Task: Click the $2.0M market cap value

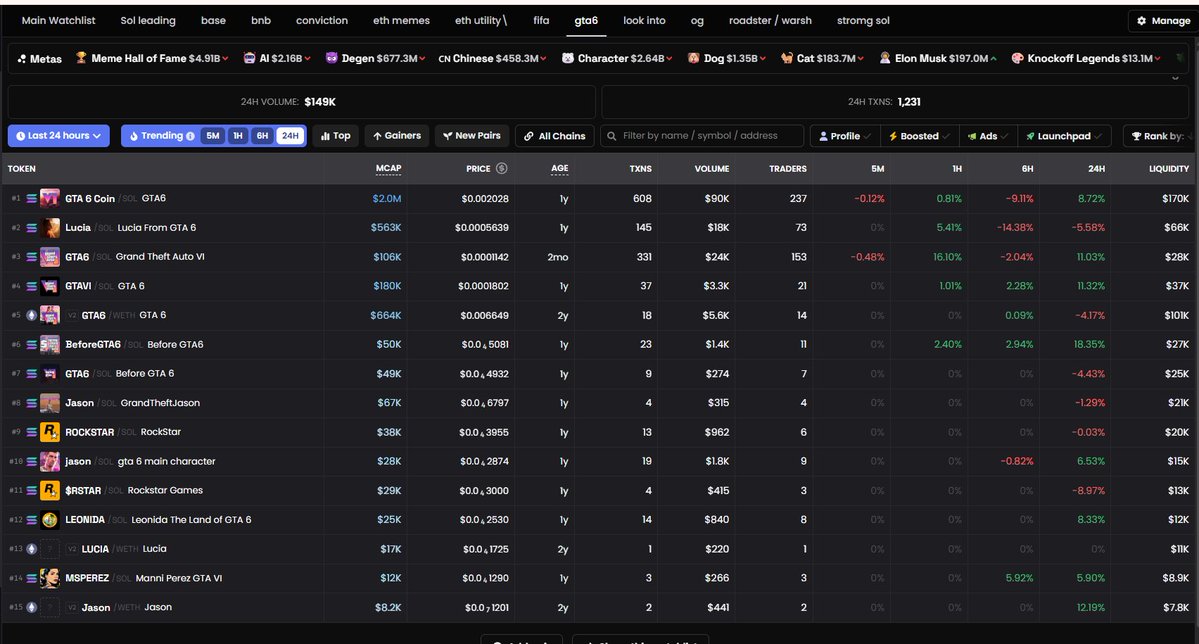Action: [x=387, y=198]
